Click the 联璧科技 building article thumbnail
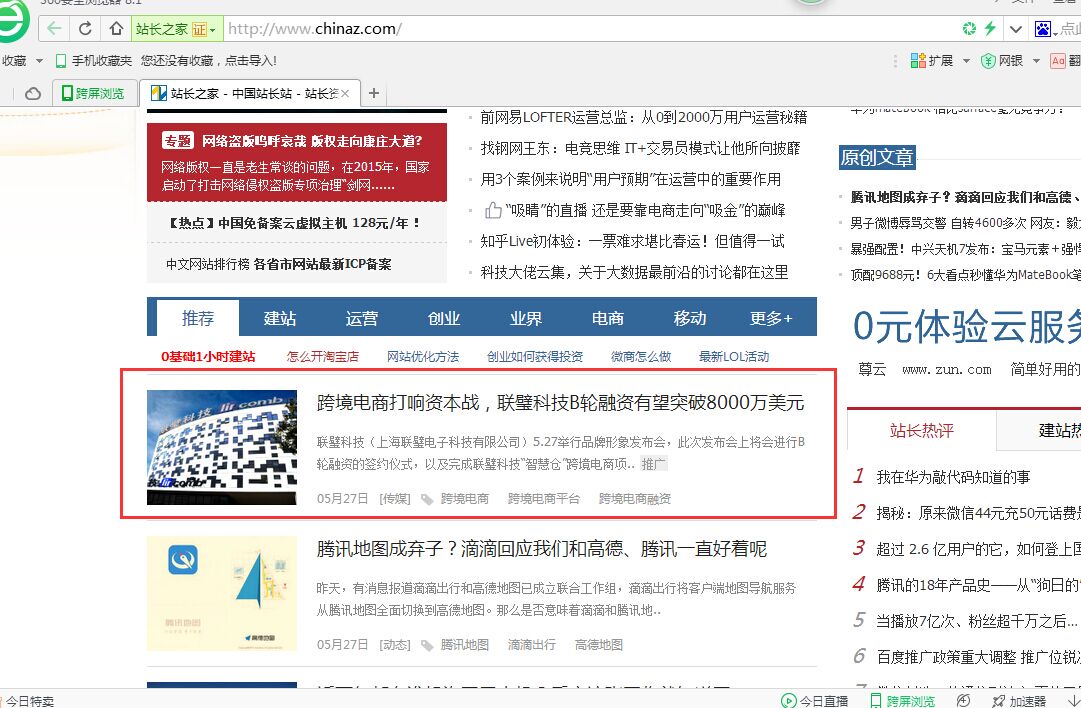 pyautogui.click(x=222, y=447)
